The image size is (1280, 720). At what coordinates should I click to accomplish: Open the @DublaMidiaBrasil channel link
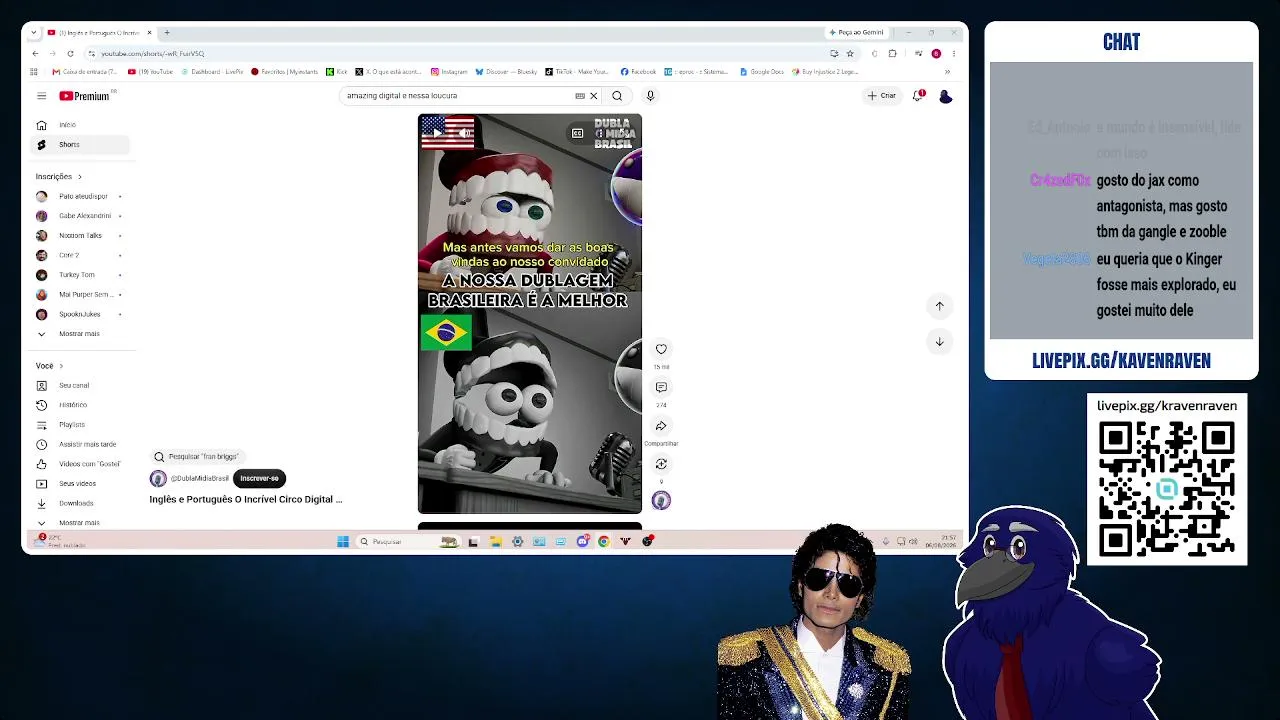[x=199, y=479]
